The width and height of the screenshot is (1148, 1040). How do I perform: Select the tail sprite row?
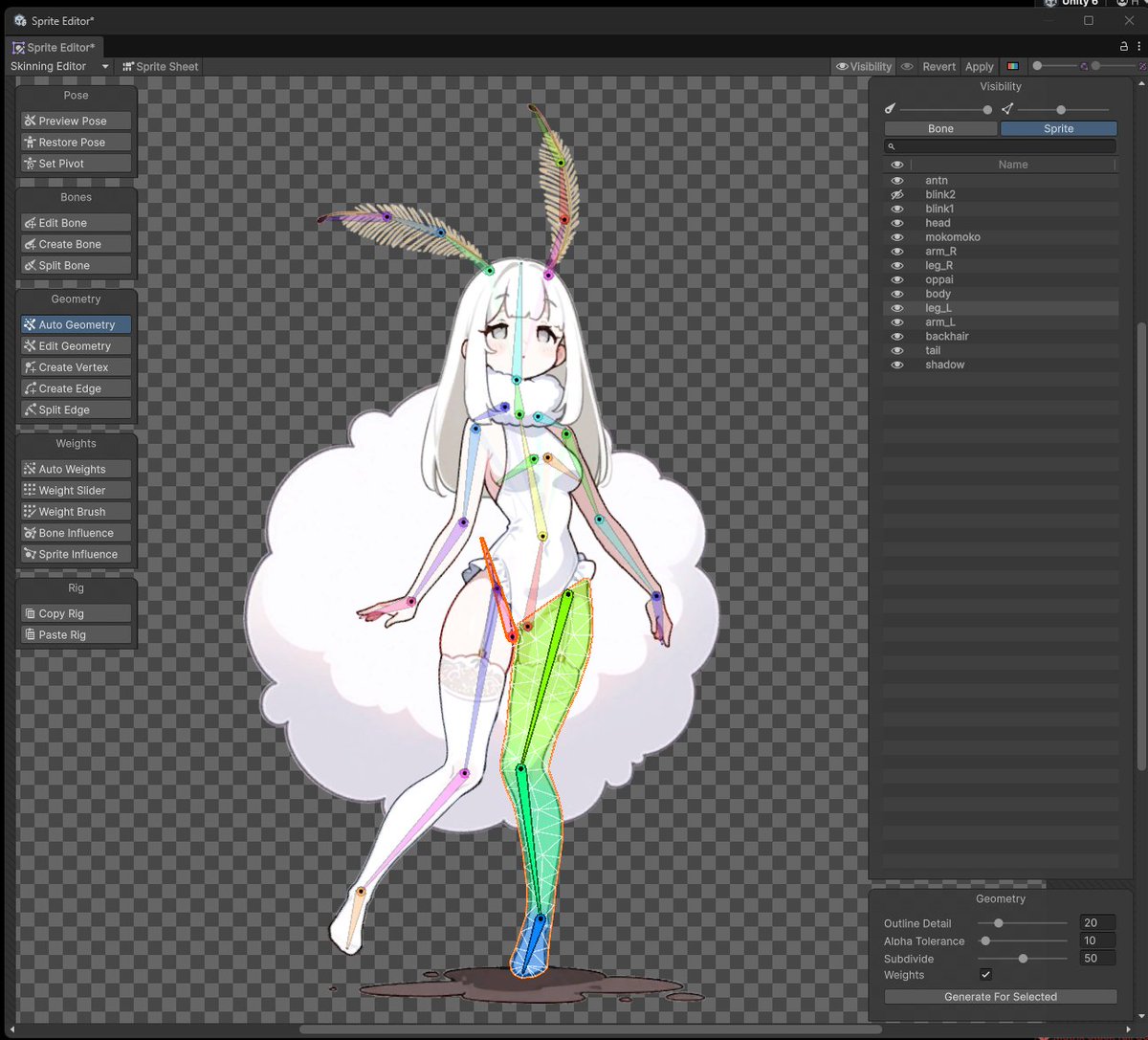click(1001, 350)
